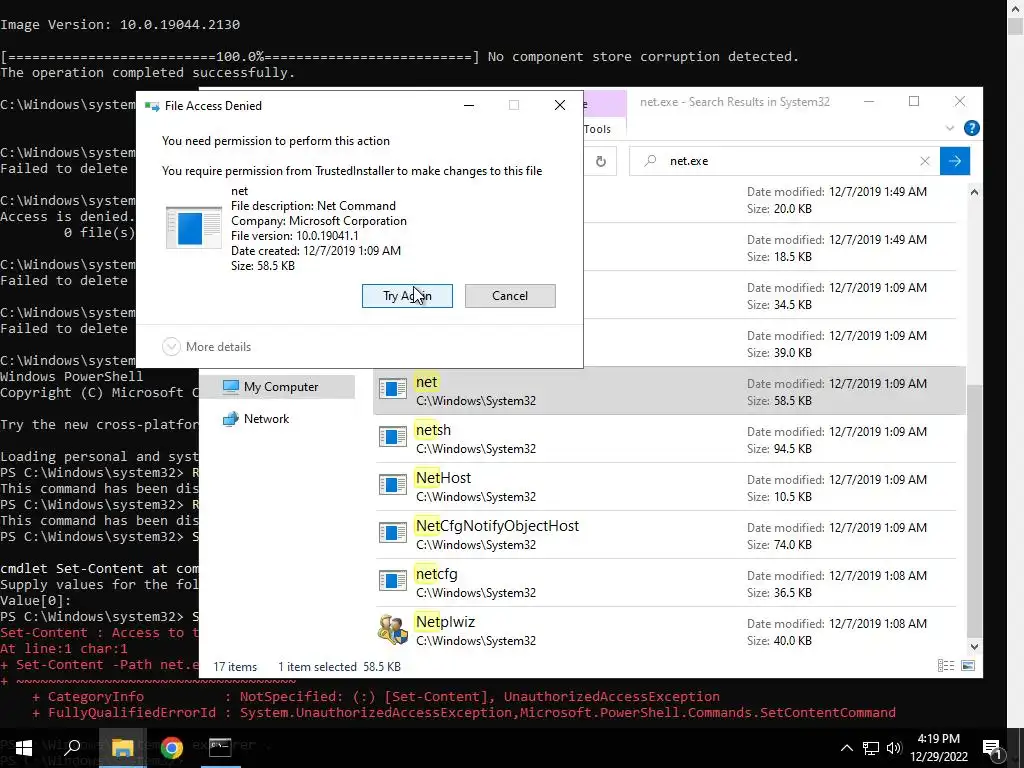Click the My Computer monitor icon
Image resolution: width=1024 pixels, height=768 pixels.
(x=231, y=387)
